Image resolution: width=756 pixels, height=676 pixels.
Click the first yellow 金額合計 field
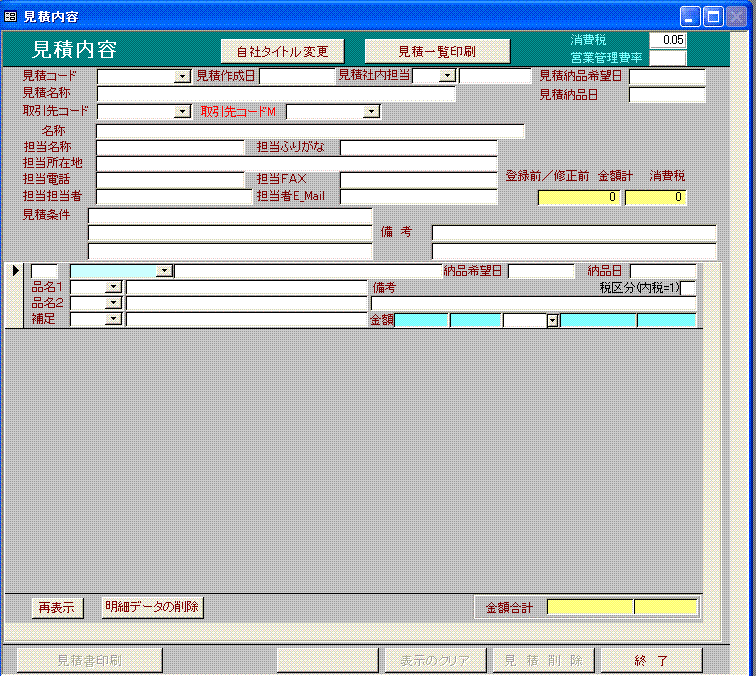click(590, 607)
